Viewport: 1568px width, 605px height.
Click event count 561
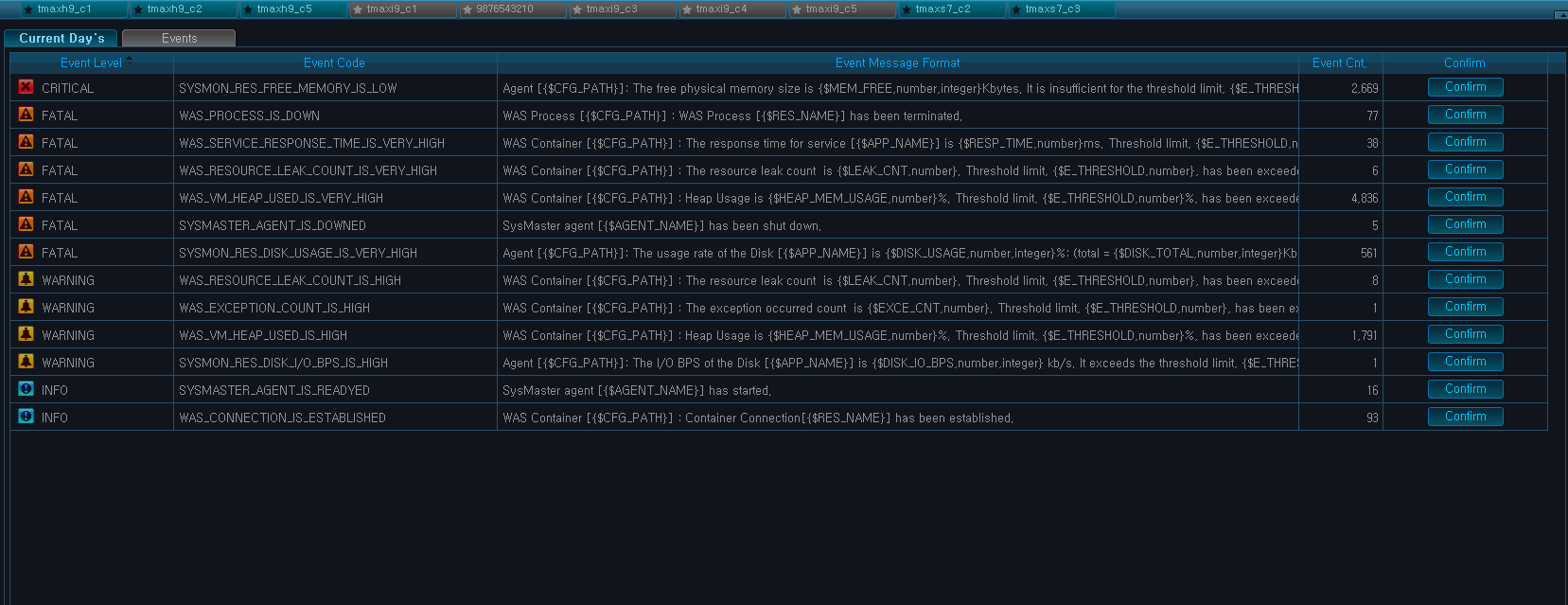click(x=1369, y=253)
